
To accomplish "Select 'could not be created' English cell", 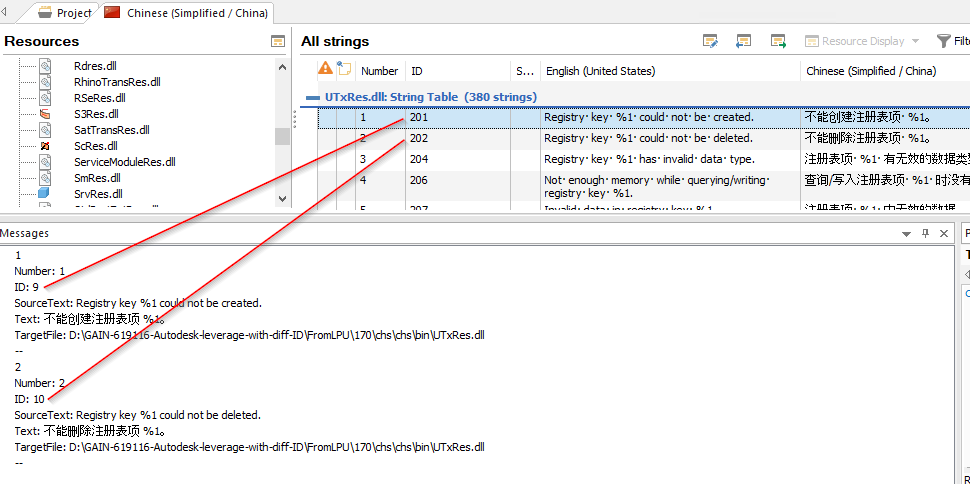I will [671, 117].
